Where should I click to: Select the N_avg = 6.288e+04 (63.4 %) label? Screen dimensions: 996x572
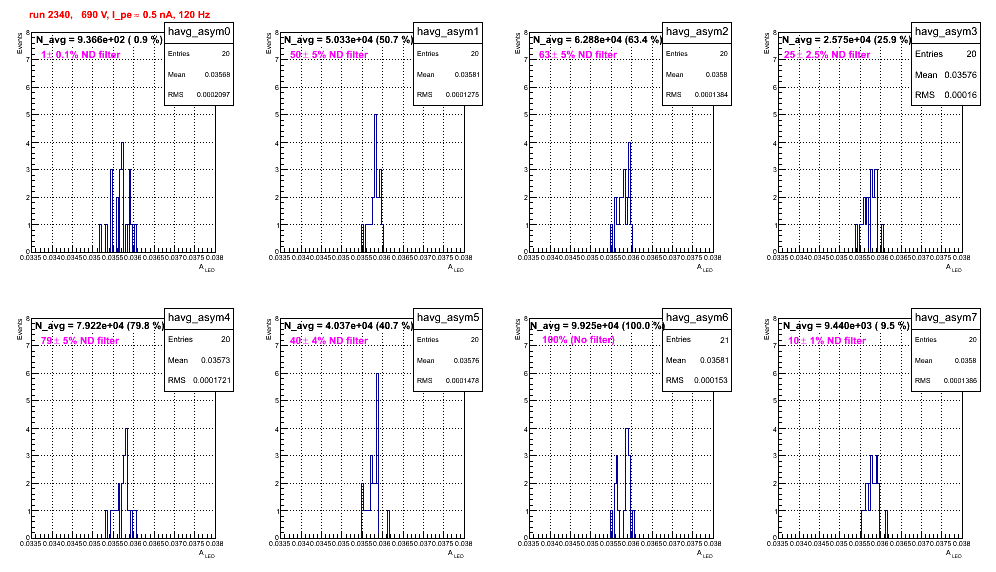pyautogui.click(x=597, y=39)
